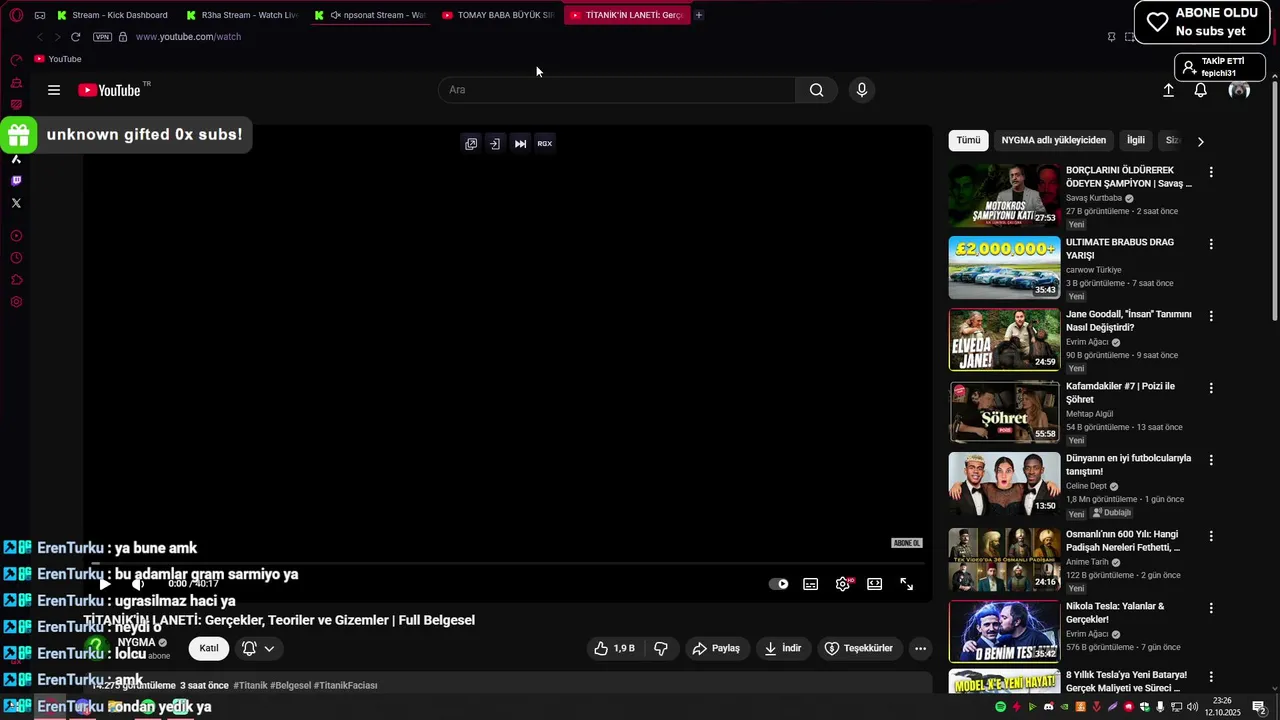
Task: Open the three-dot more actions under video
Action: click(921, 648)
